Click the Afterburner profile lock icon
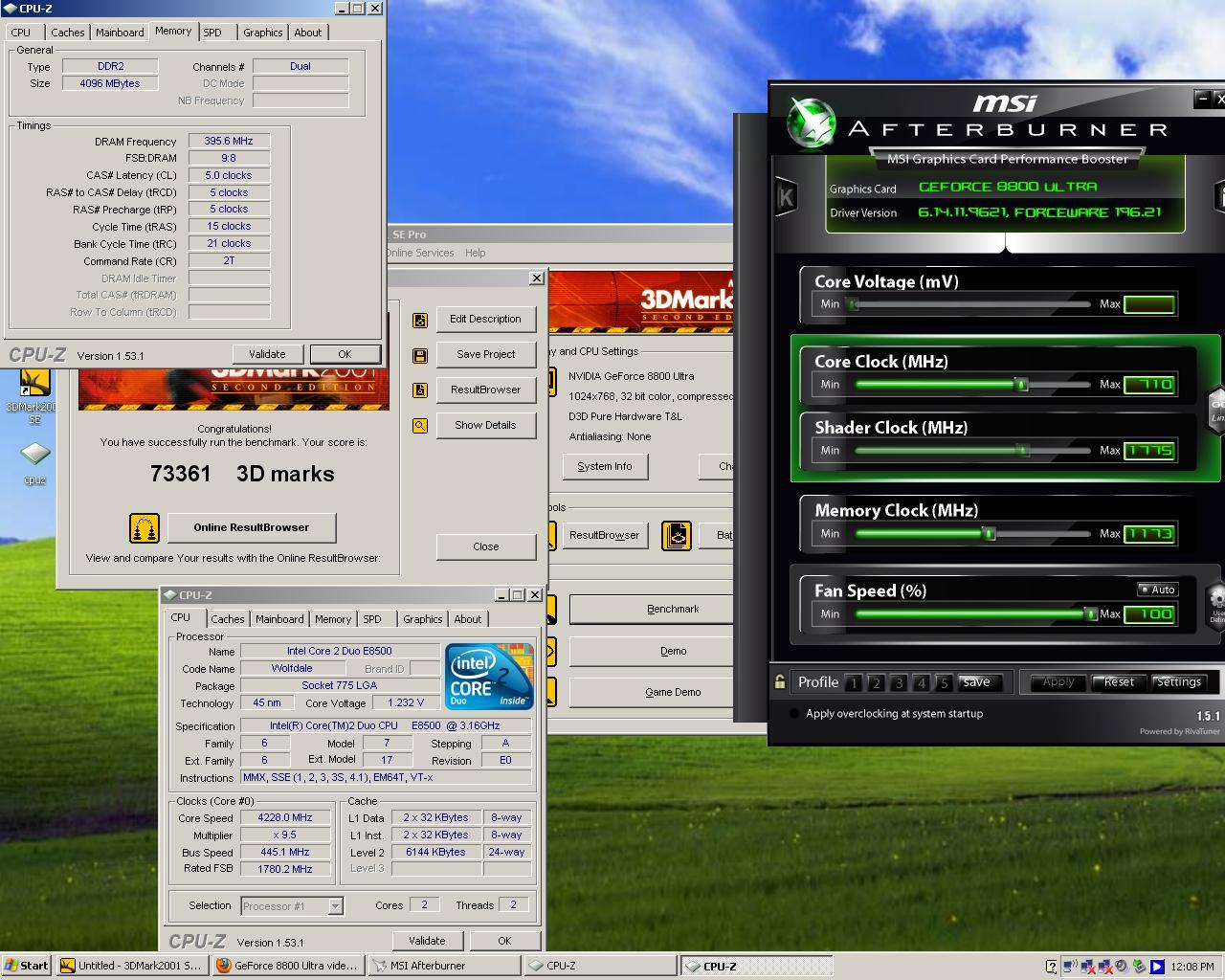The height and width of the screenshot is (980, 1225). [780, 682]
